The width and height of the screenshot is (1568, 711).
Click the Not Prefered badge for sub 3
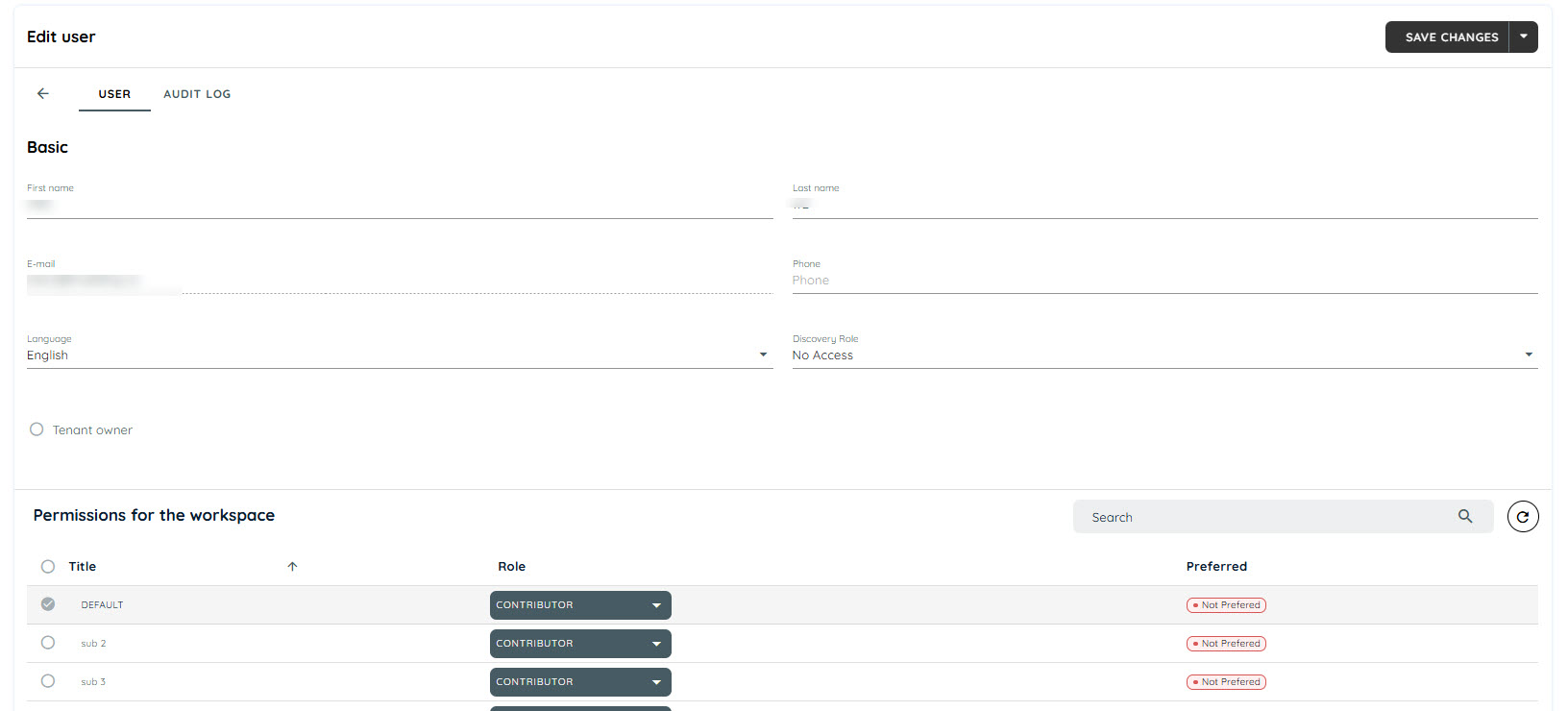[x=1226, y=682]
